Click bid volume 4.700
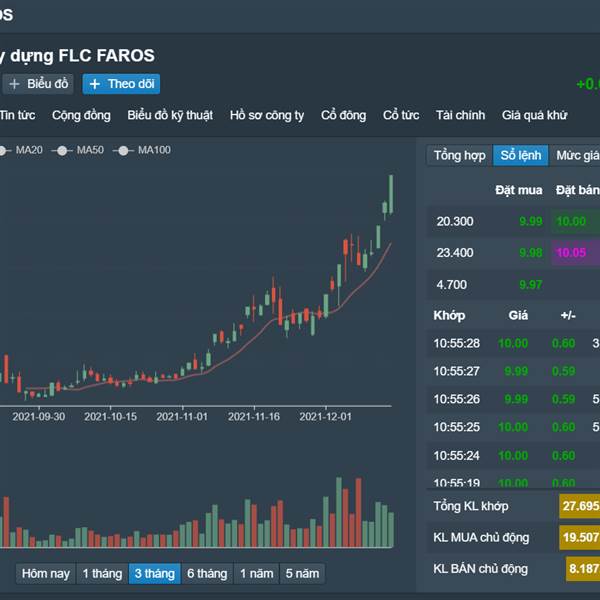The image size is (600, 600). [452, 285]
